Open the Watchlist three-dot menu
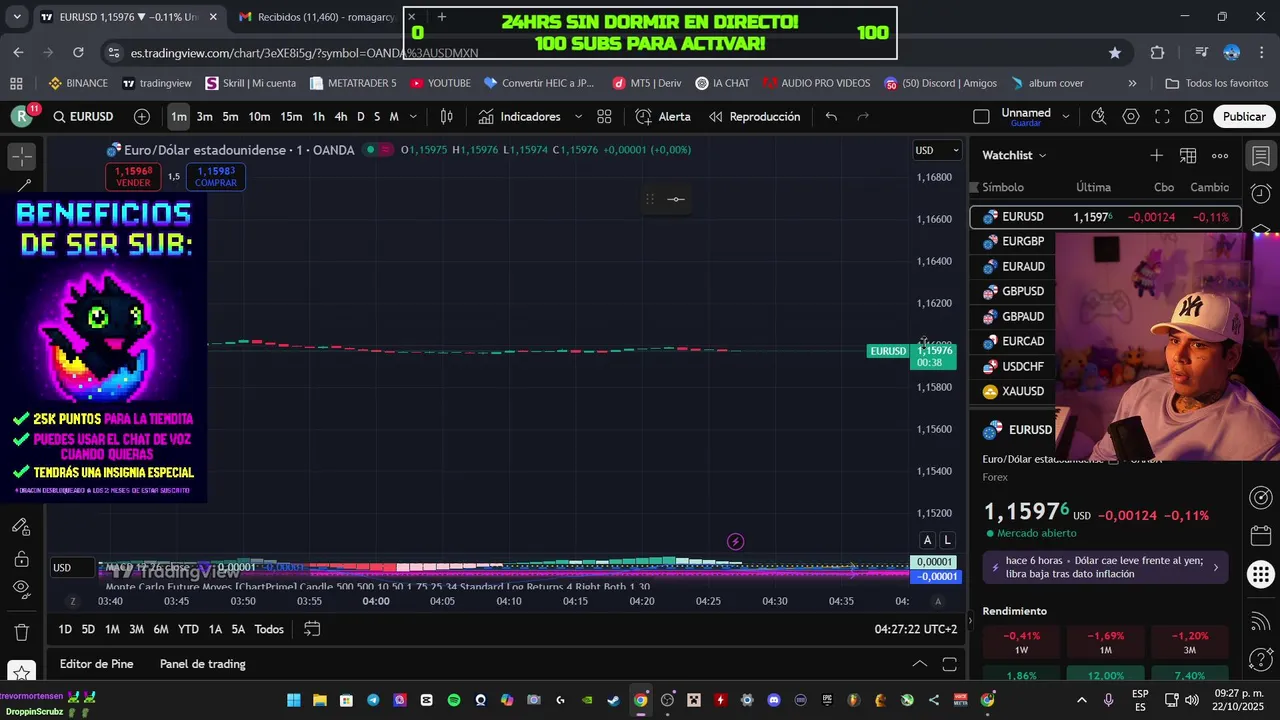Viewport: 1280px width, 720px height. point(1220,155)
